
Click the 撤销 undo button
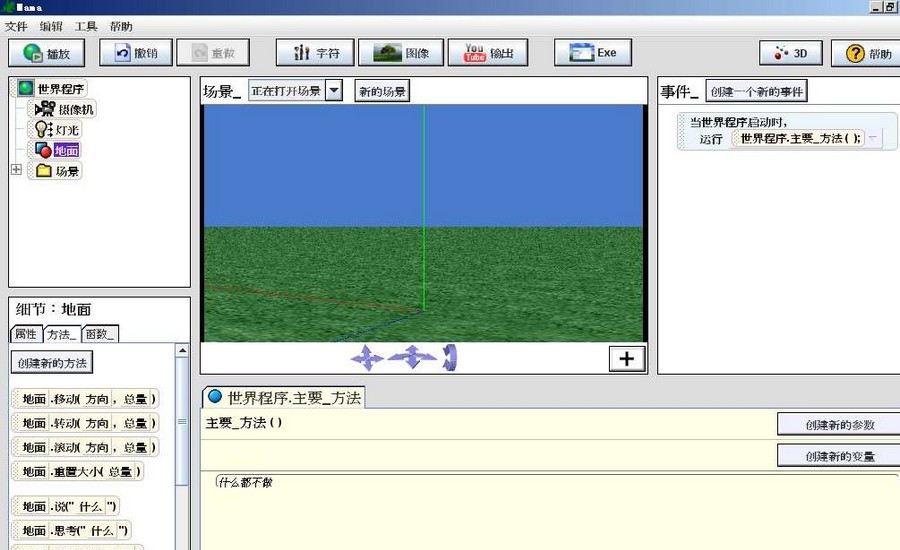tap(136, 53)
